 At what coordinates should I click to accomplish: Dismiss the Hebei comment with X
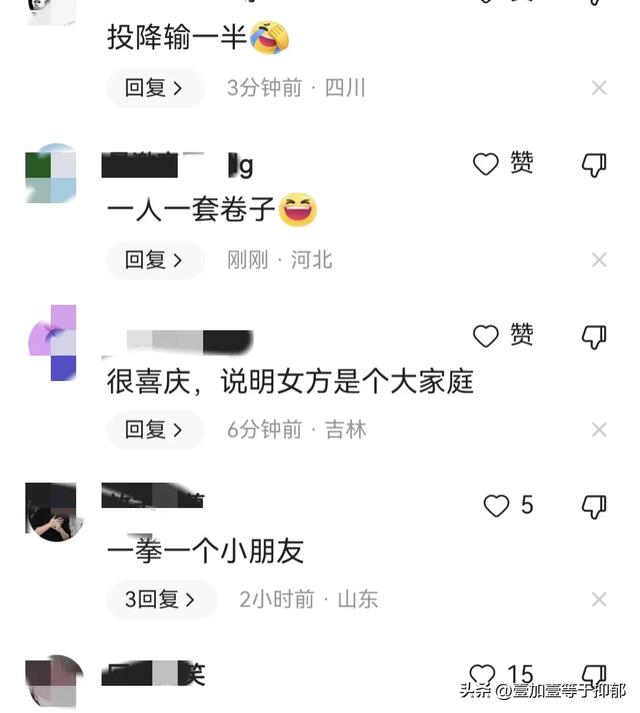point(599,260)
